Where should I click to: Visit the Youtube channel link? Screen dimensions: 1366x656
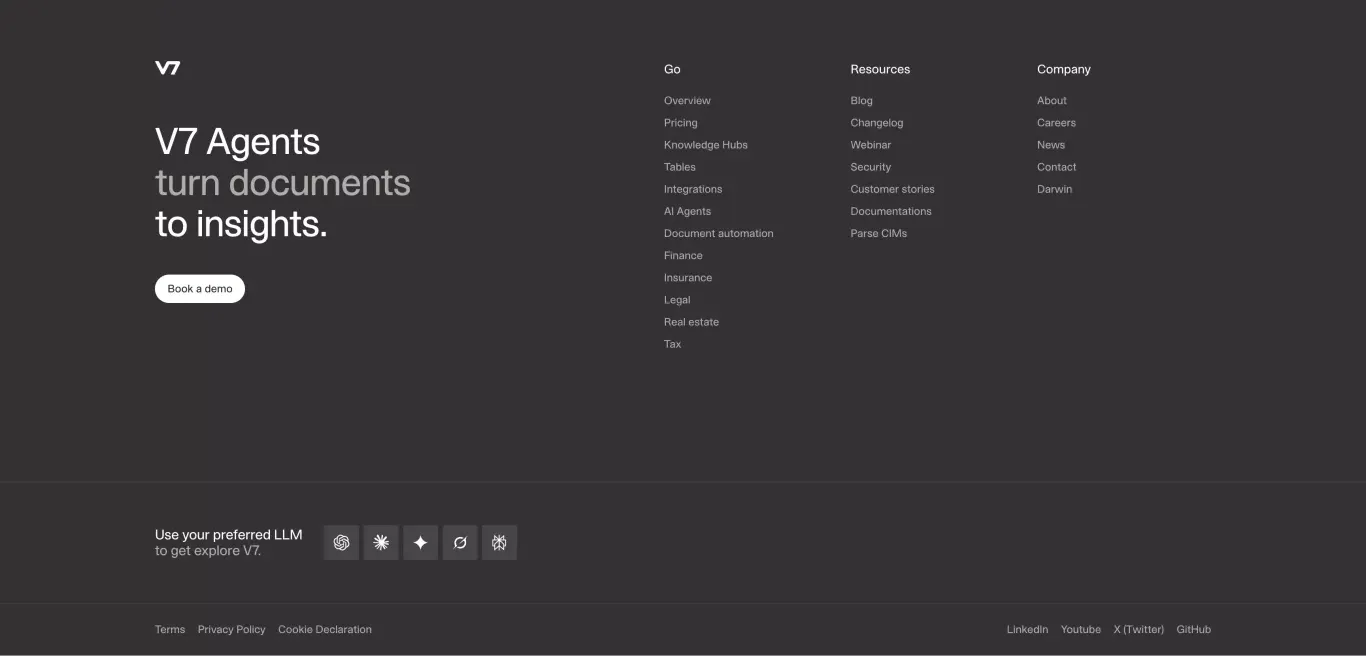click(1081, 630)
